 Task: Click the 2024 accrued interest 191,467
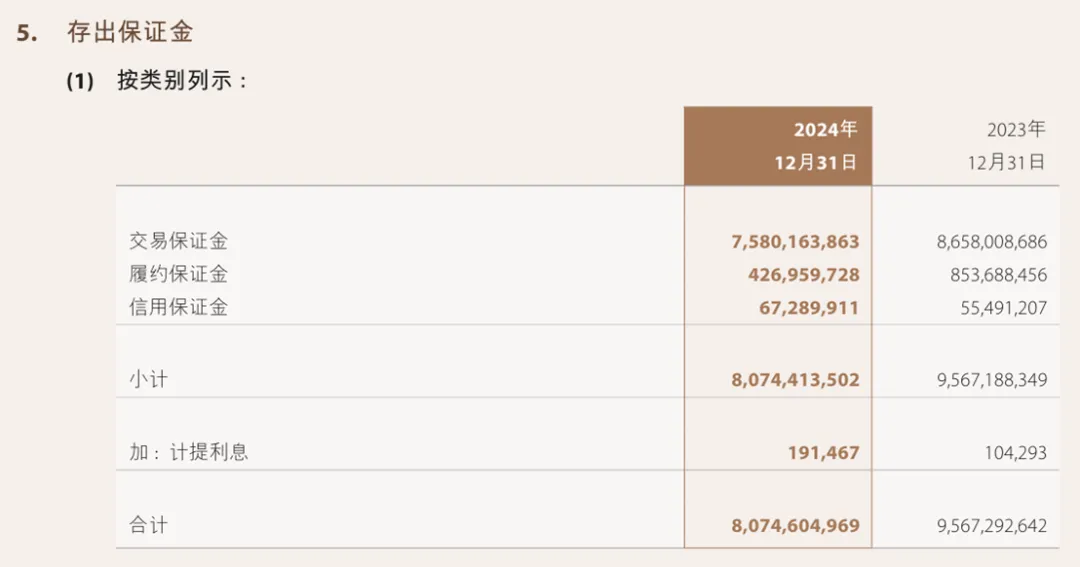click(x=823, y=453)
